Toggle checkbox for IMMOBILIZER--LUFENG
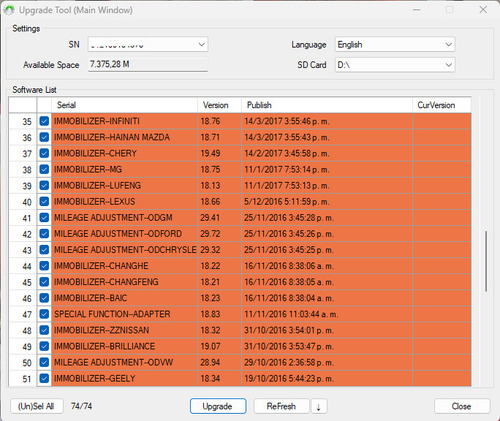Viewport: 500px width, 421px height. pos(44,185)
